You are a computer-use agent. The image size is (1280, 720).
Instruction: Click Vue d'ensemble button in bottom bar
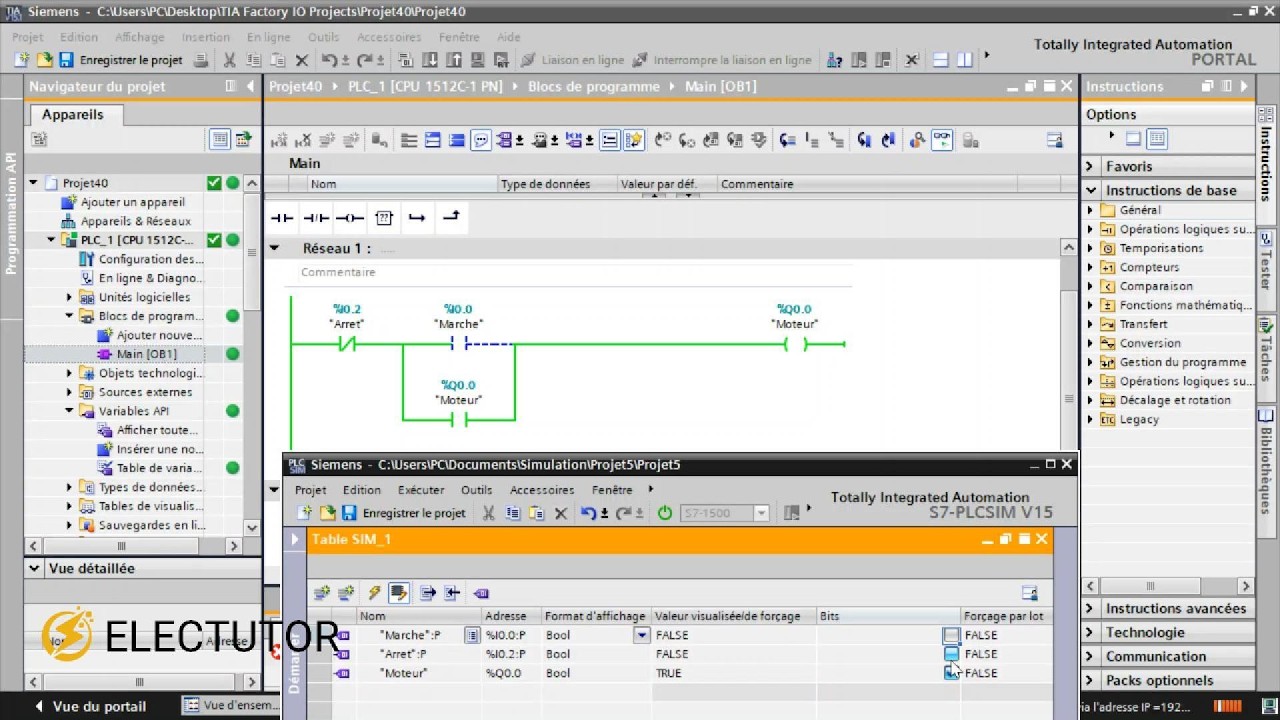[x=232, y=706]
